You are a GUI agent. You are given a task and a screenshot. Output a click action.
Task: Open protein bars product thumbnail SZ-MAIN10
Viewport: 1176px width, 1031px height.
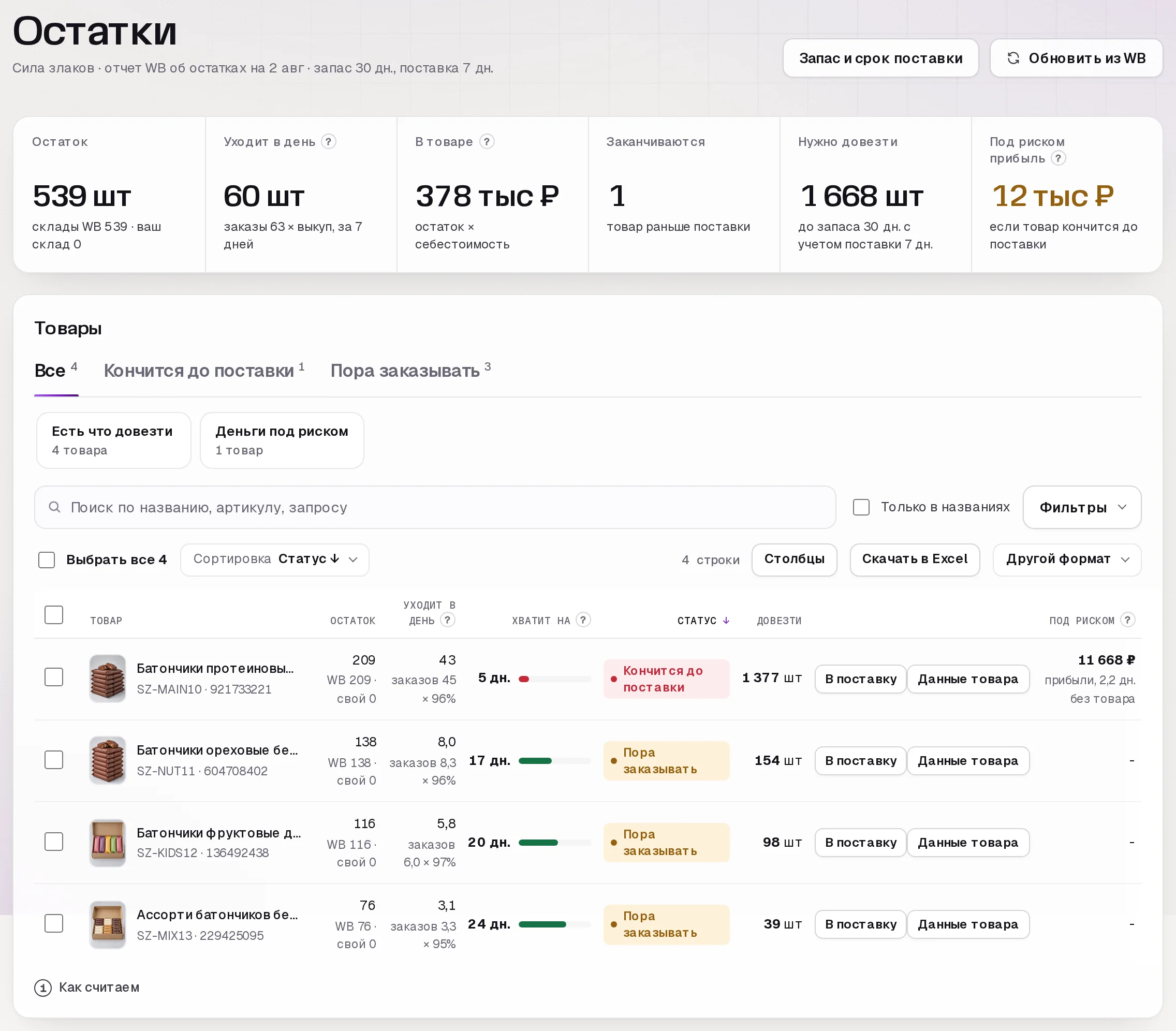coord(108,679)
